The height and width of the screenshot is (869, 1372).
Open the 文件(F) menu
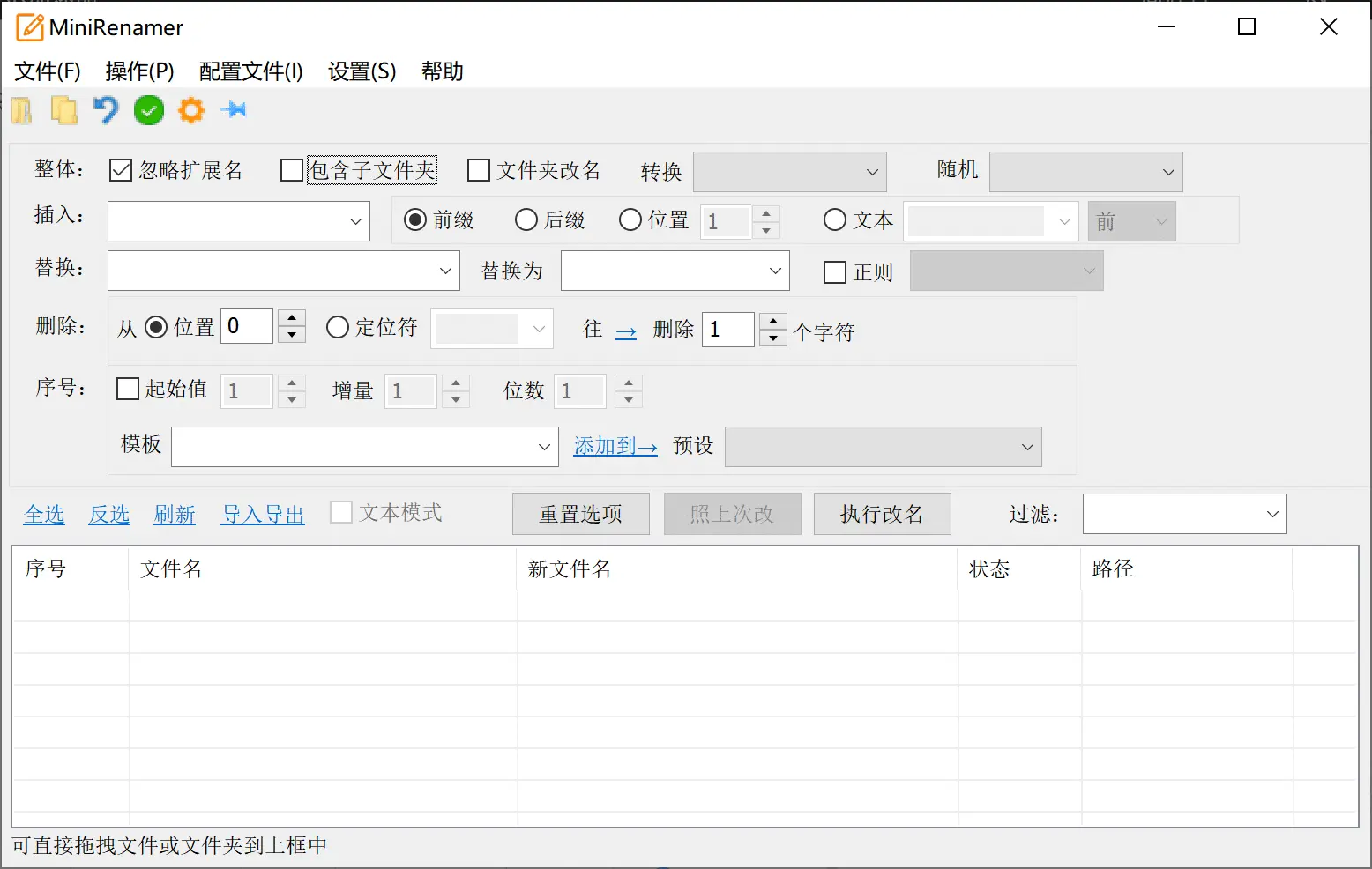(48, 71)
